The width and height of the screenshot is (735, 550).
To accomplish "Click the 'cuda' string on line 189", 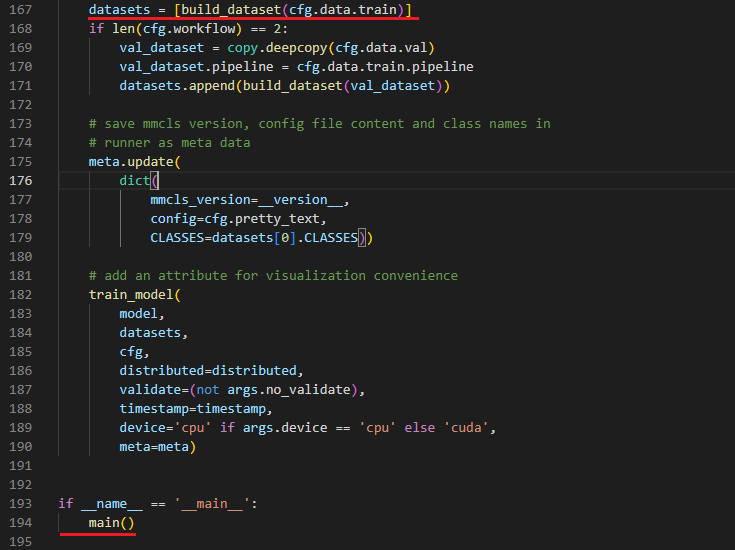I will 466,428.
